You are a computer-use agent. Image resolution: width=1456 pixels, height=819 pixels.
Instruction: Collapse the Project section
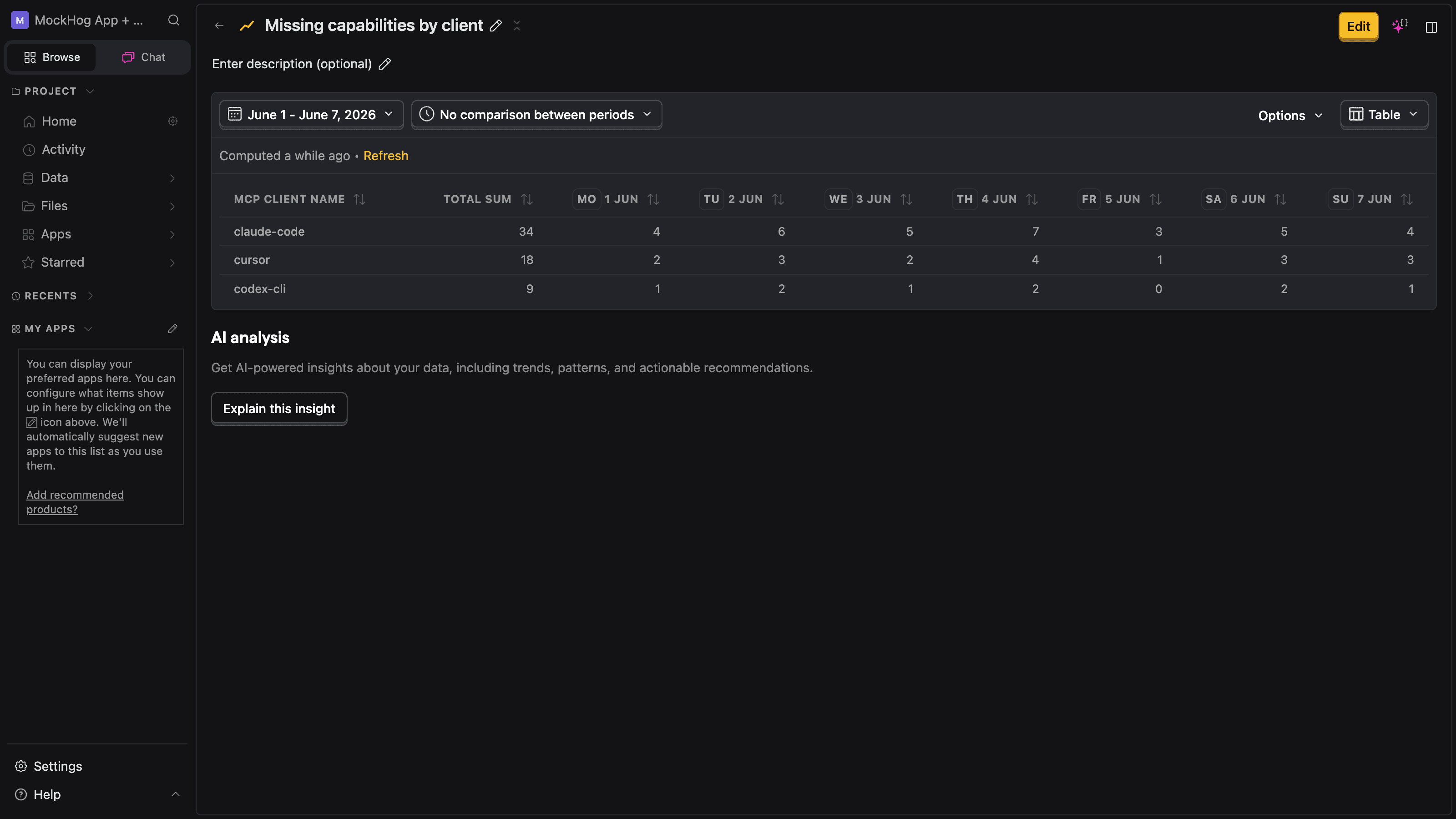coord(90,91)
